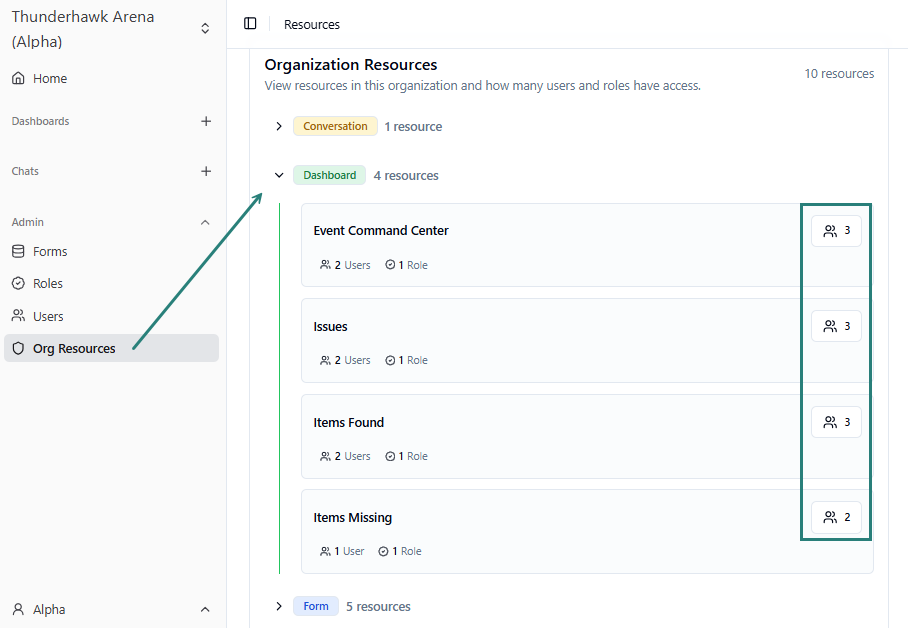Expand the Conversation resources section
This screenshot has width=908, height=628.
(279, 125)
